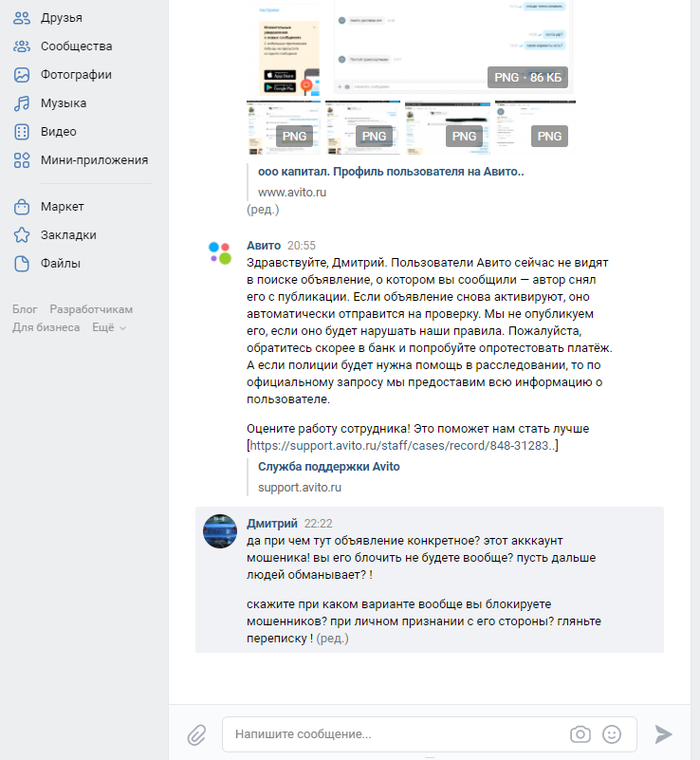
Task: Click the Друзья people icon
Action: [21, 18]
